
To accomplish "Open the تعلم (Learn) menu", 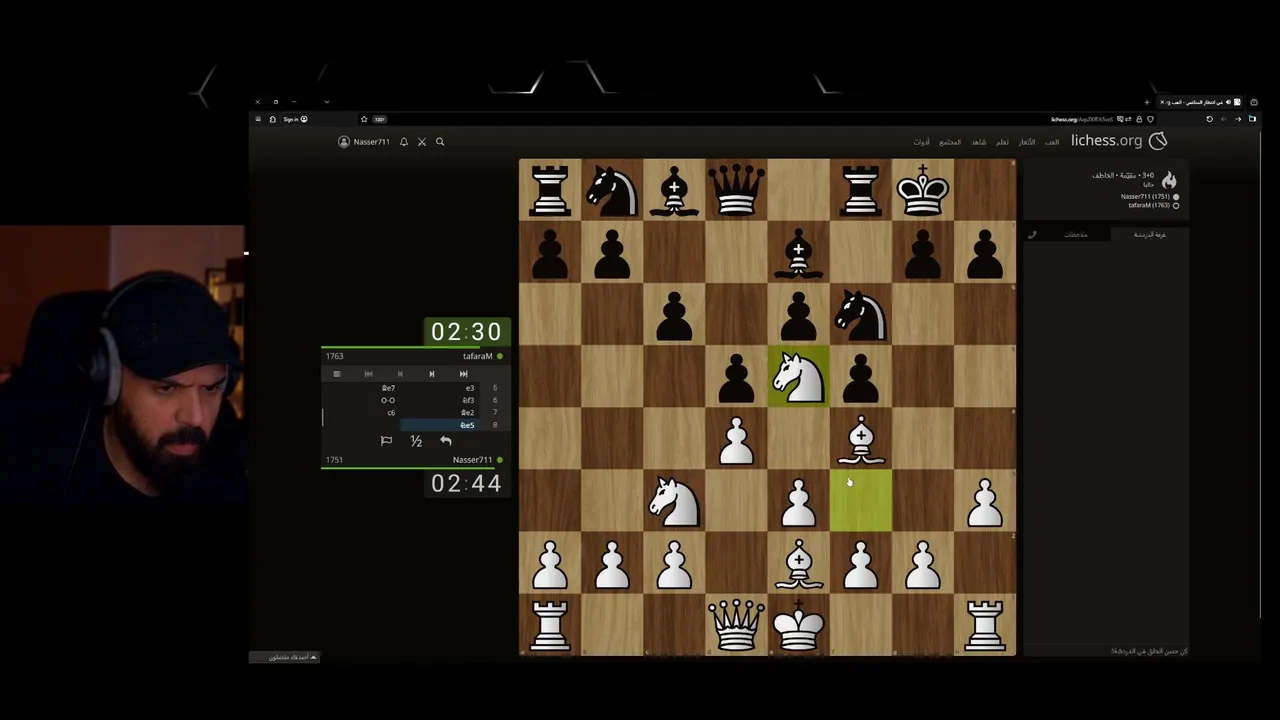I will 1002,142.
